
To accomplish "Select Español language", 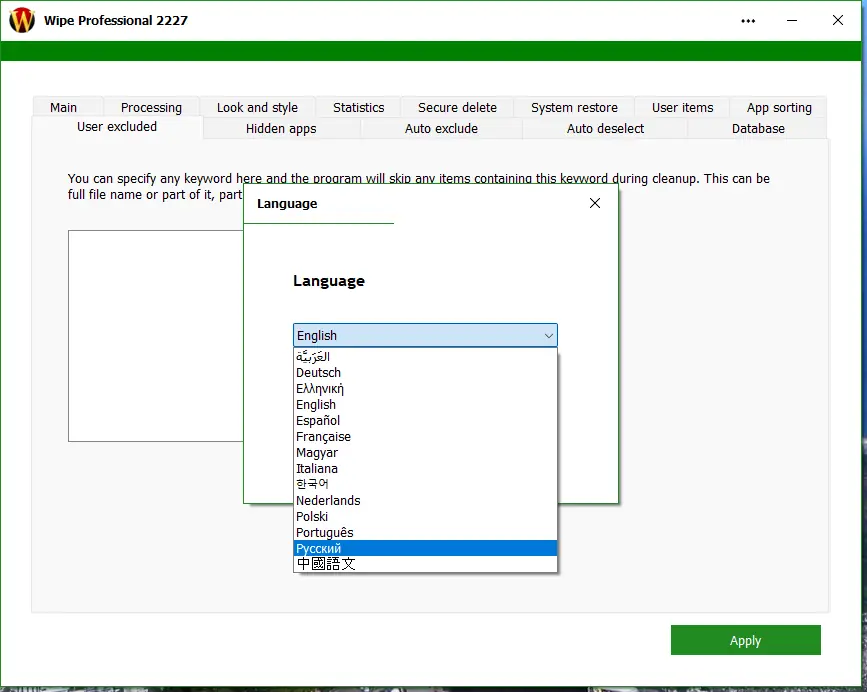I will 425,421.
